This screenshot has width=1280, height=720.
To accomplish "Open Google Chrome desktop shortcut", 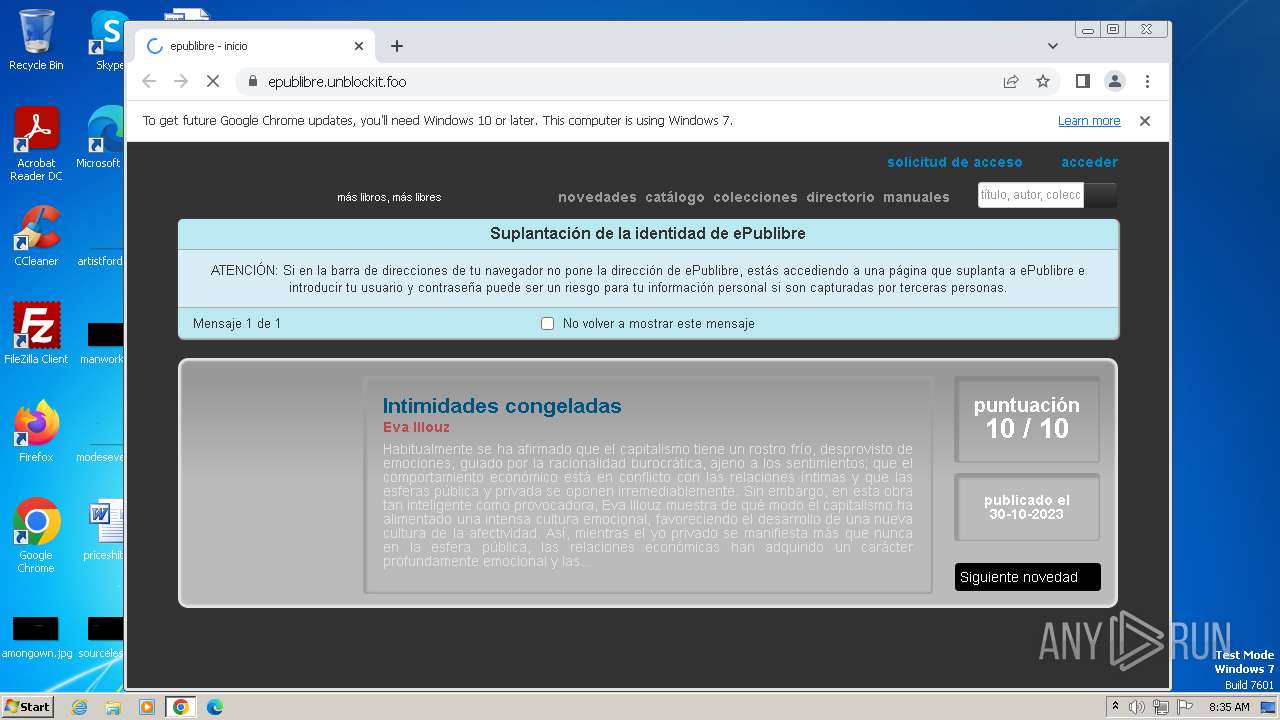I will pos(36,536).
